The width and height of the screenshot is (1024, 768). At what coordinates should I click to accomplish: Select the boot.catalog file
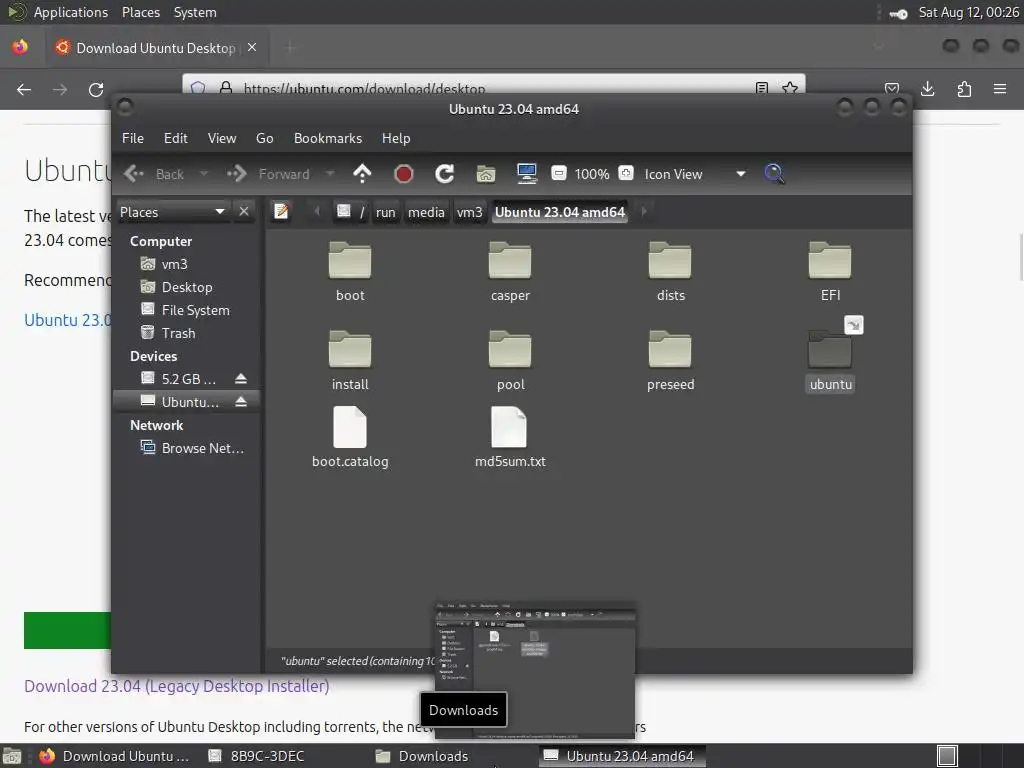tap(350, 438)
